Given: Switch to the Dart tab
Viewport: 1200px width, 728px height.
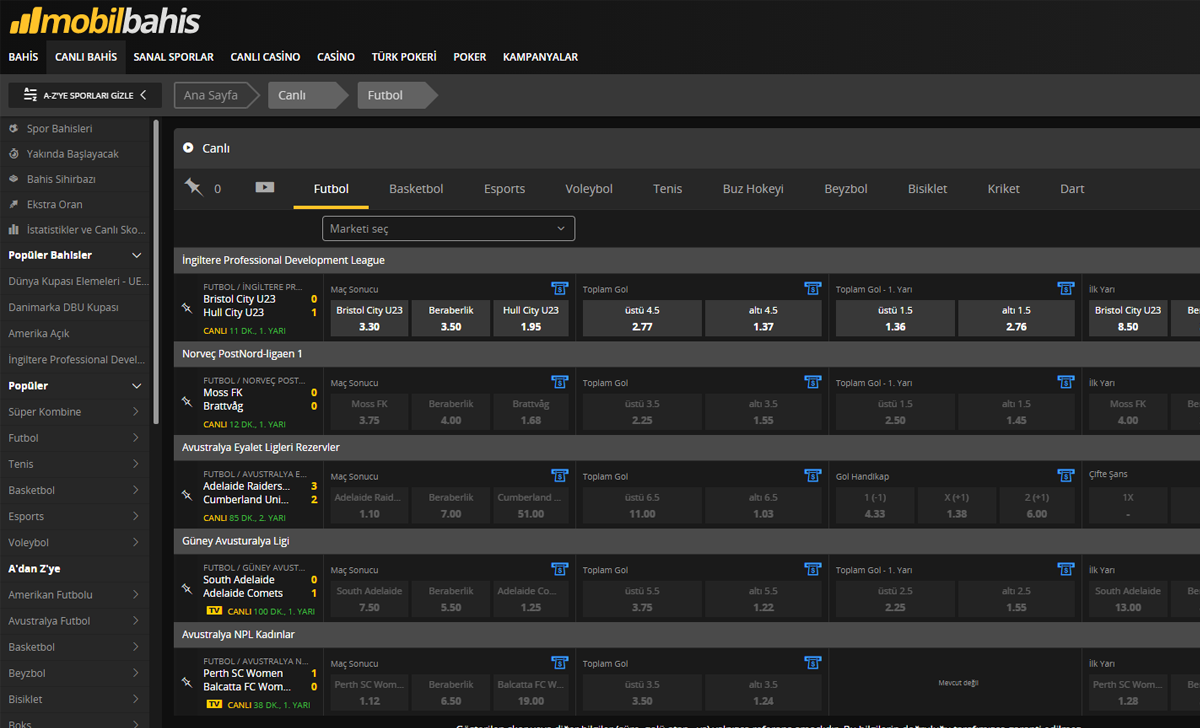Looking at the screenshot, I should tap(1072, 188).
